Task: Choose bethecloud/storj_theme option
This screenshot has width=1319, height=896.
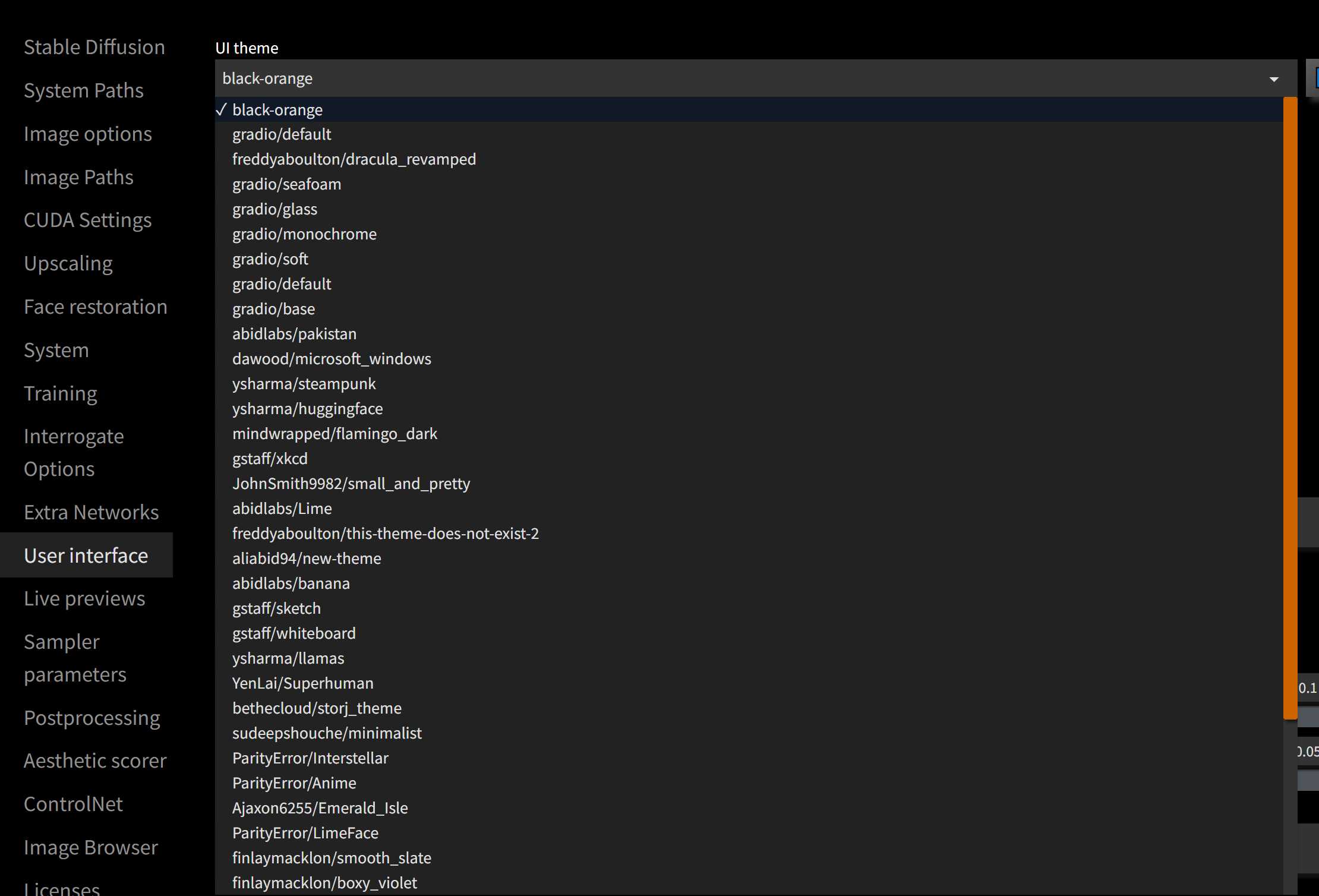Action: click(749, 709)
